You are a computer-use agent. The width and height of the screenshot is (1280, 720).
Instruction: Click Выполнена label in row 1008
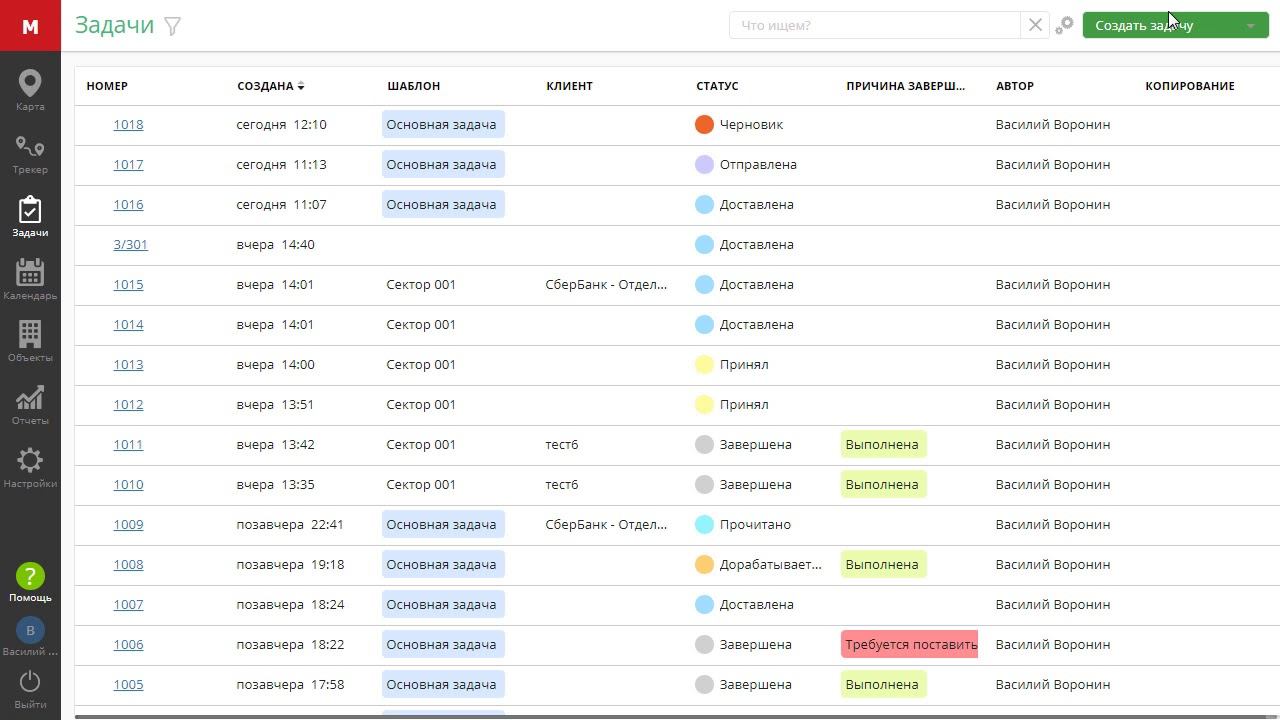point(883,564)
